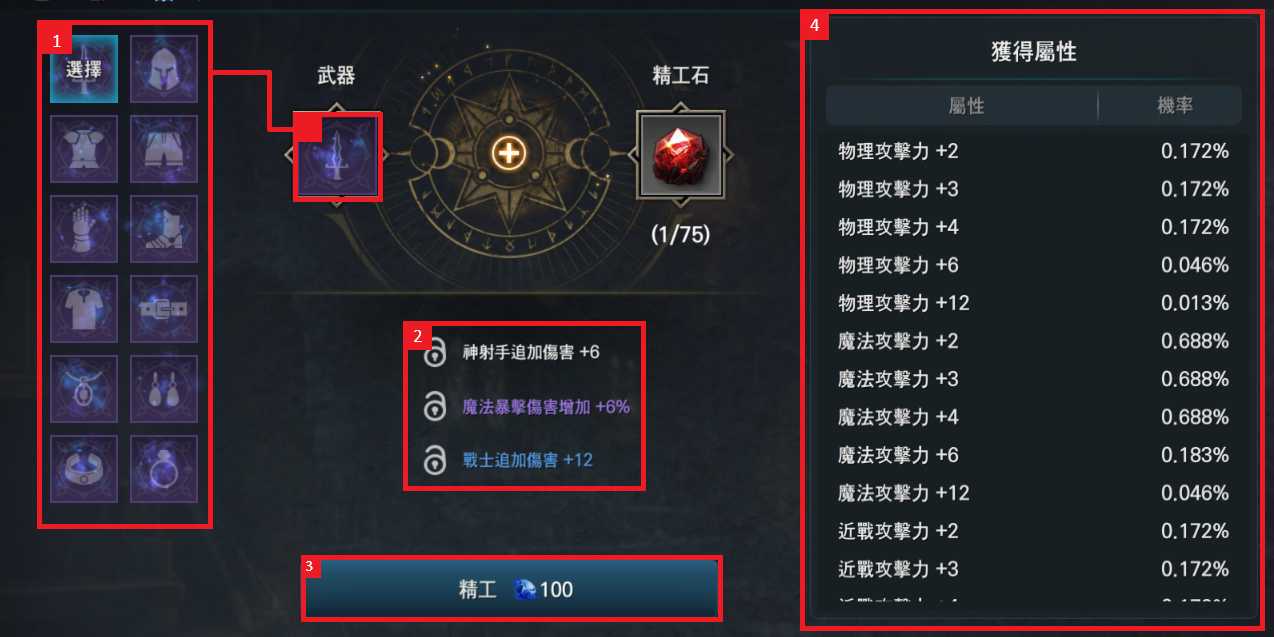Toggle lock on 戰士追加傷害 +12
Screen dimensions: 1274x637
click(435, 460)
